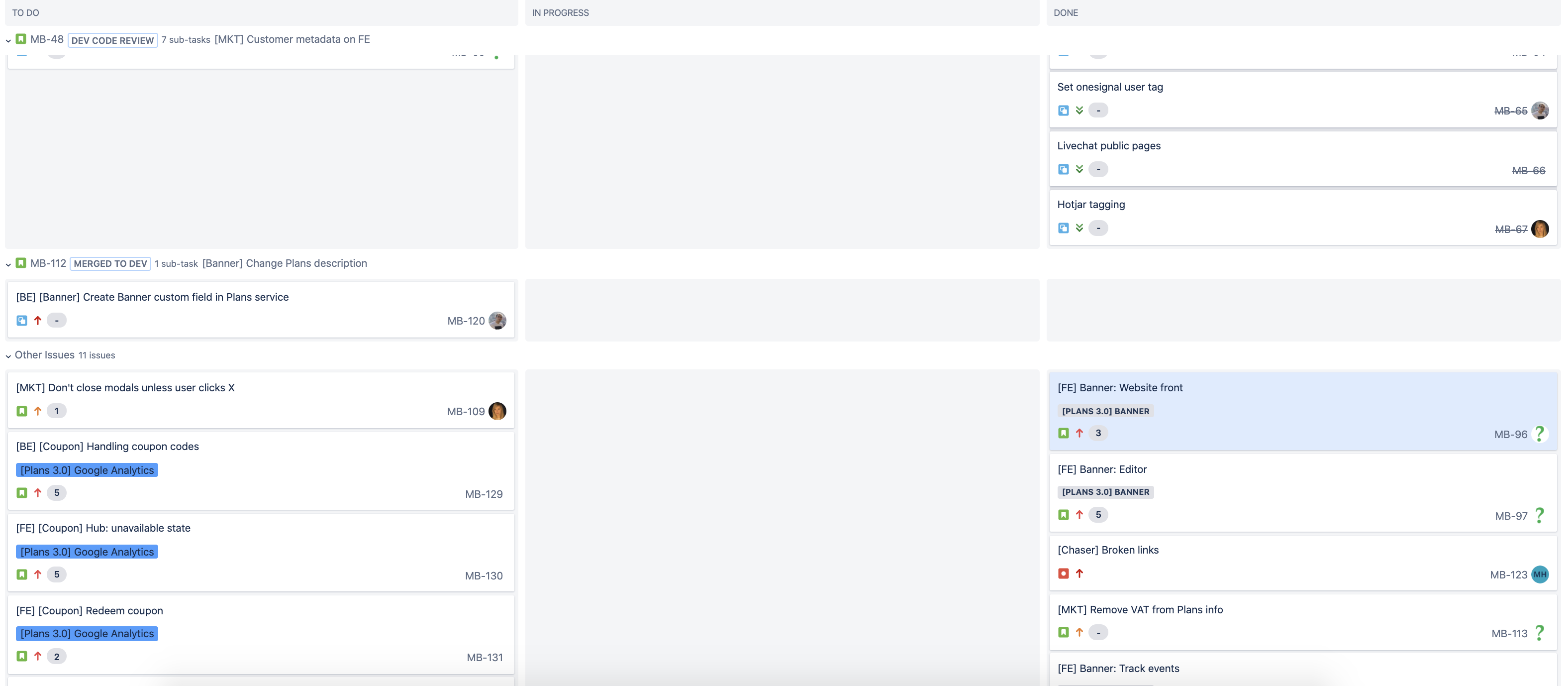Collapse the MB-112 swimlane chevron
The height and width of the screenshot is (686, 1568).
[8, 264]
